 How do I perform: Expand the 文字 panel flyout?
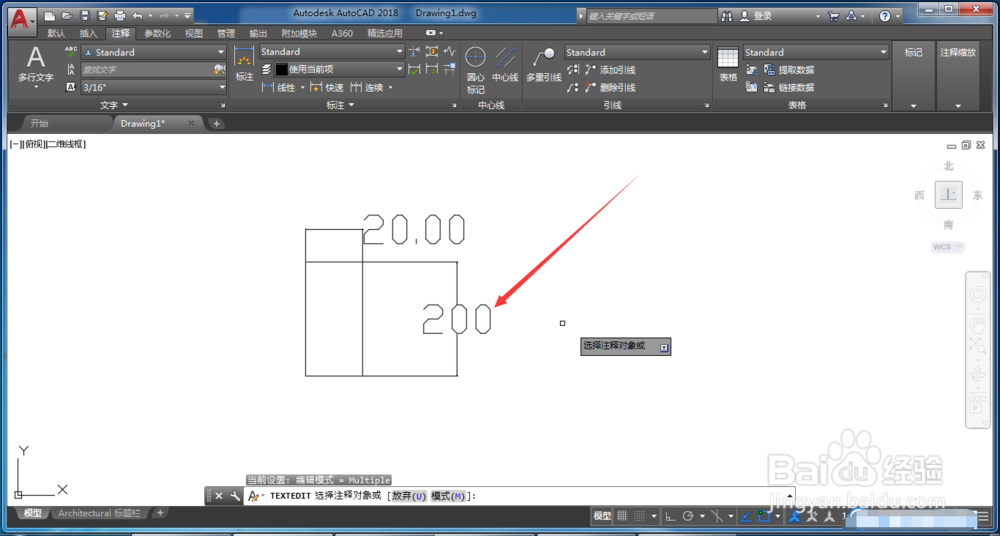point(115,105)
